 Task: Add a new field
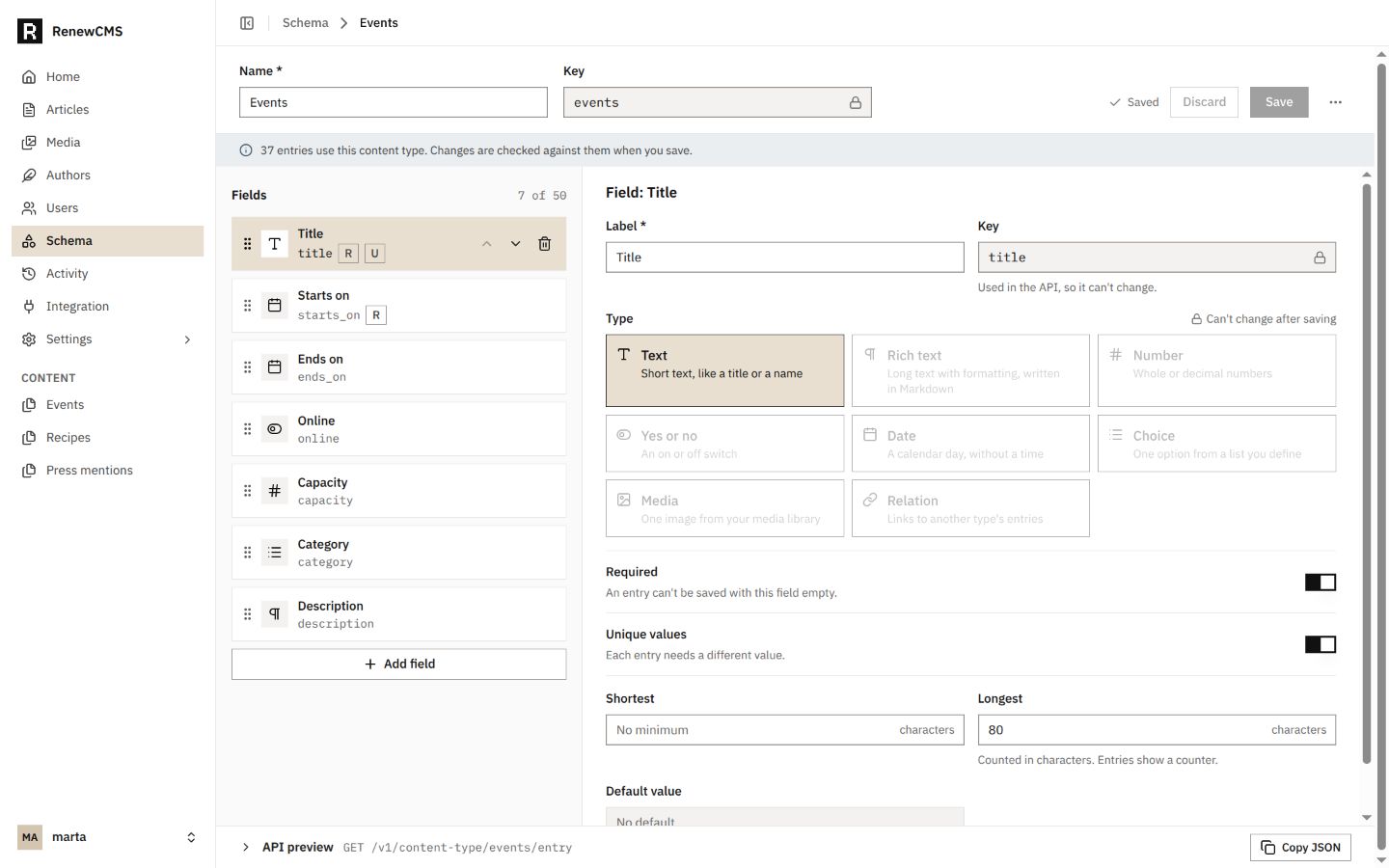pyautogui.click(x=398, y=665)
